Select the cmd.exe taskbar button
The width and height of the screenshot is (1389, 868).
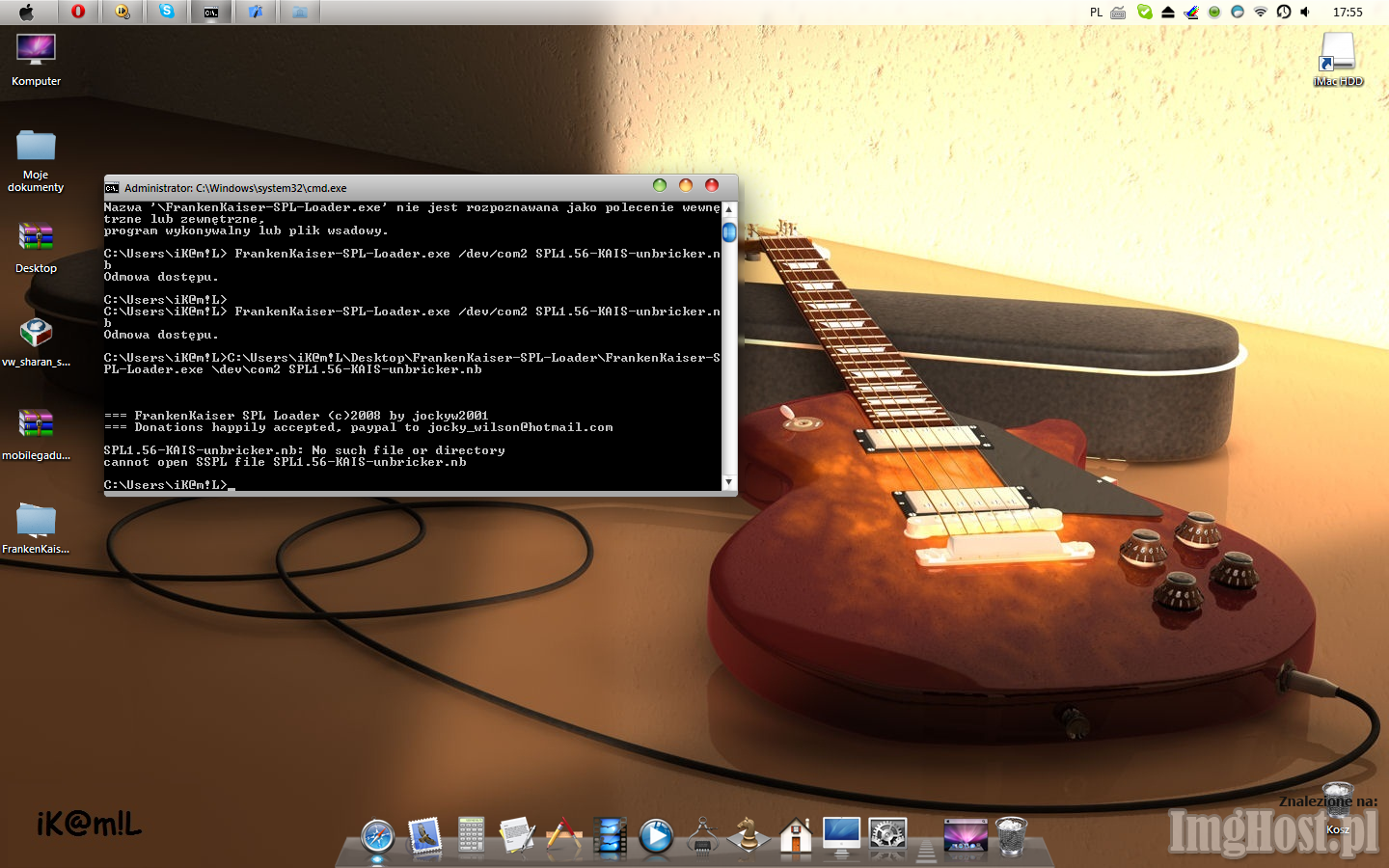pyautogui.click(x=211, y=12)
